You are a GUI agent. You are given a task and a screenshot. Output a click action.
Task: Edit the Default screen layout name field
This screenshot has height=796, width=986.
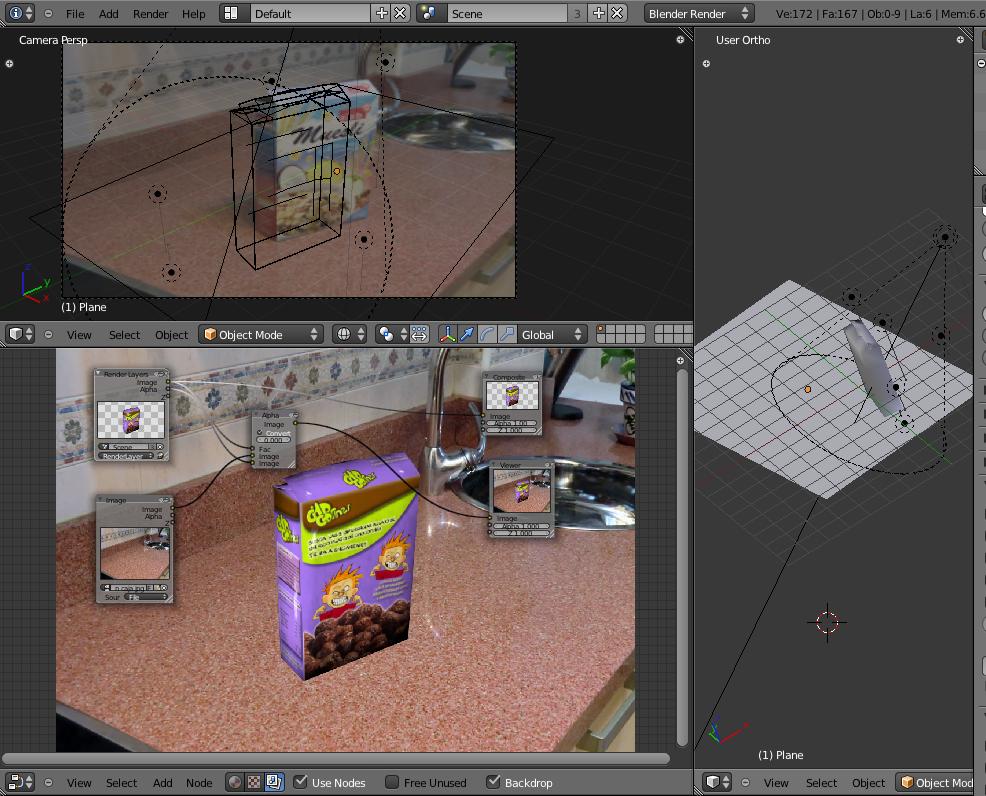coord(309,13)
